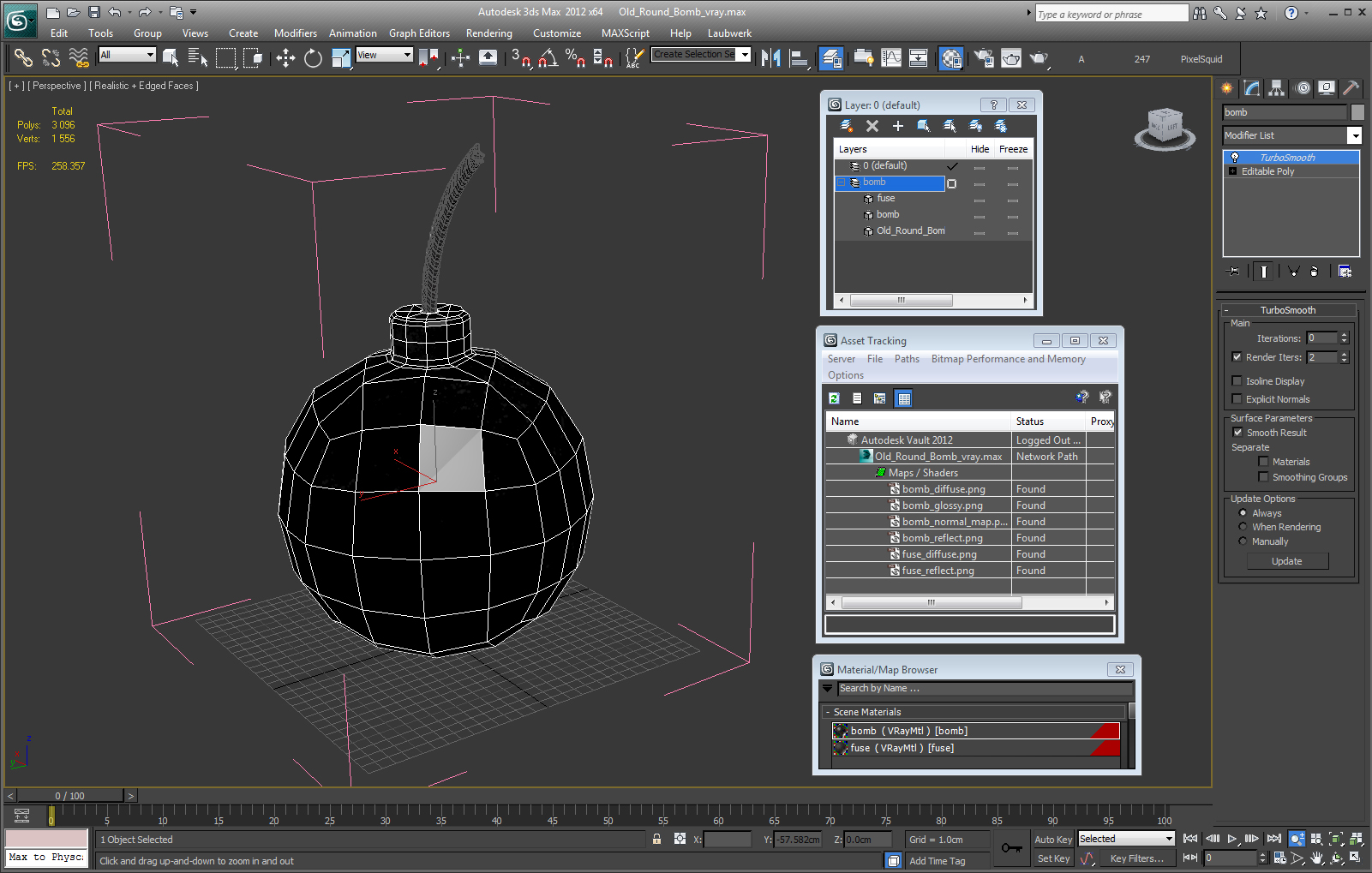Click the Mirror tool icon
Viewport: 1372px width, 873px height.
click(x=770, y=58)
